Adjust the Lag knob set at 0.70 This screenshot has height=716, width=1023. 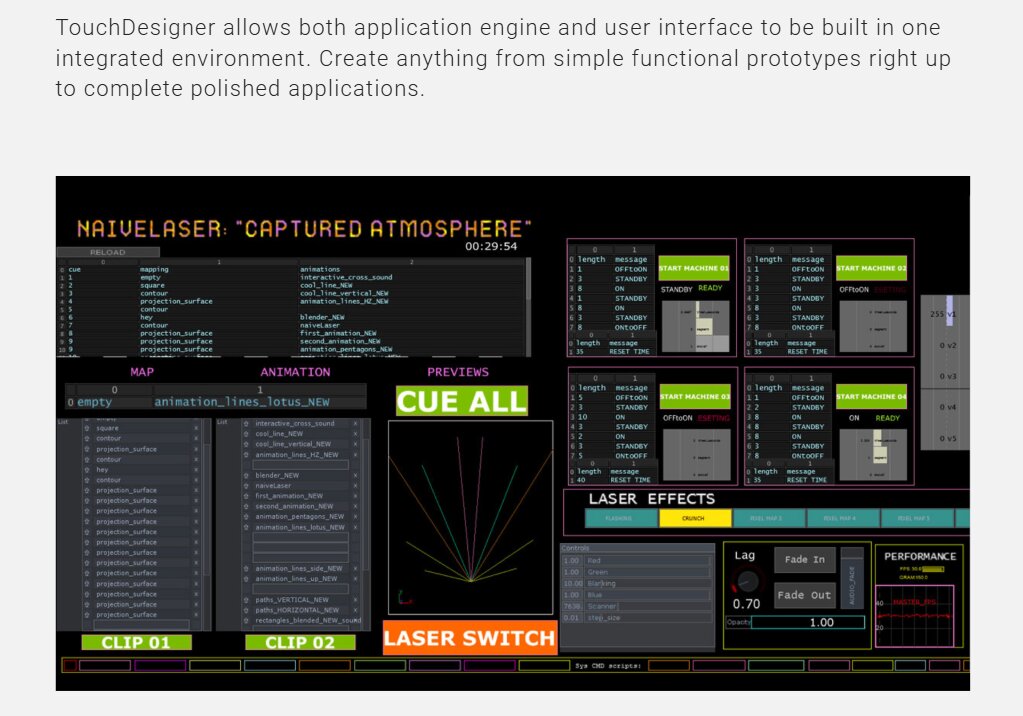pos(746,581)
